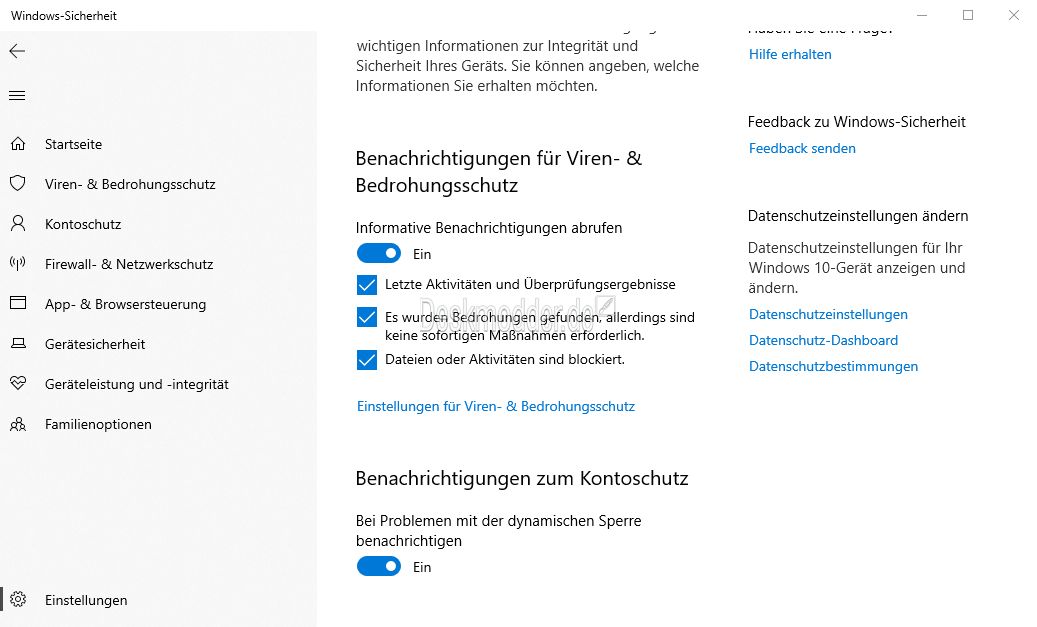Image resolution: width=1037 pixels, height=627 pixels.
Task: Click the Benachrichtigungen zum Kontoschutz heading
Action: click(x=522, y=478)
